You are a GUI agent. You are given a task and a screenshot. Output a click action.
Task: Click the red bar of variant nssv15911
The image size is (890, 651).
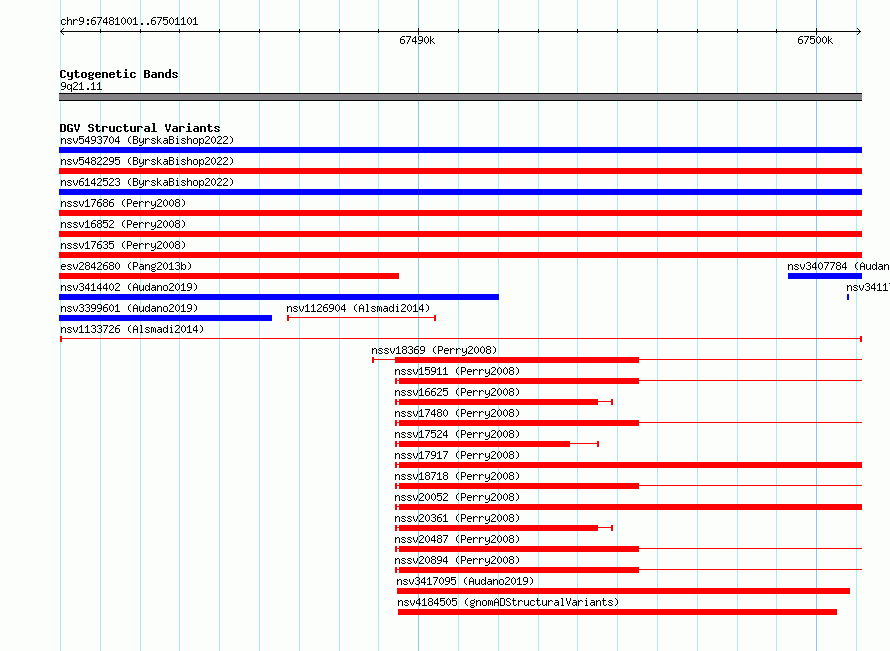coord(517,381)
